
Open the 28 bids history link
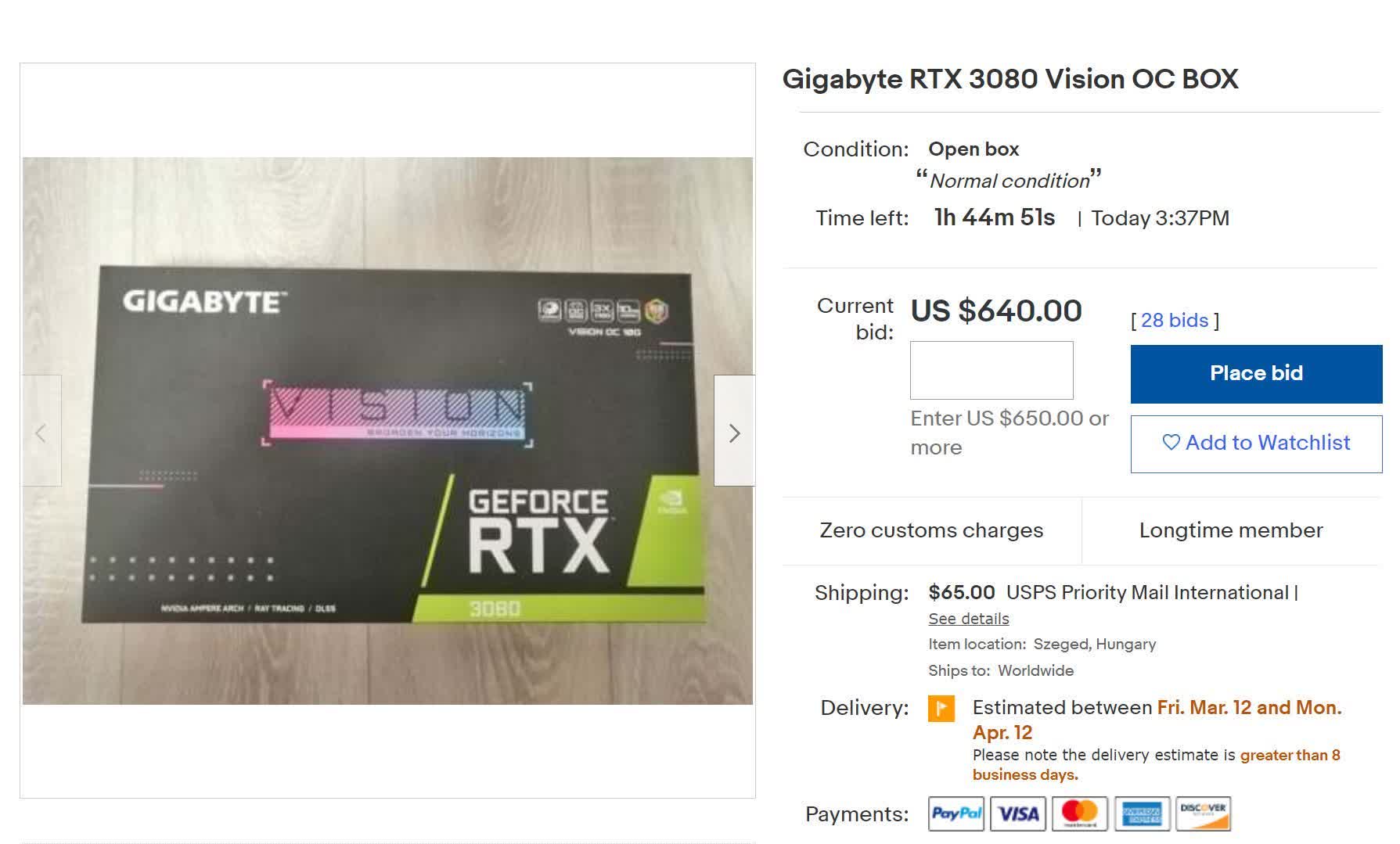pos(1175,320)
